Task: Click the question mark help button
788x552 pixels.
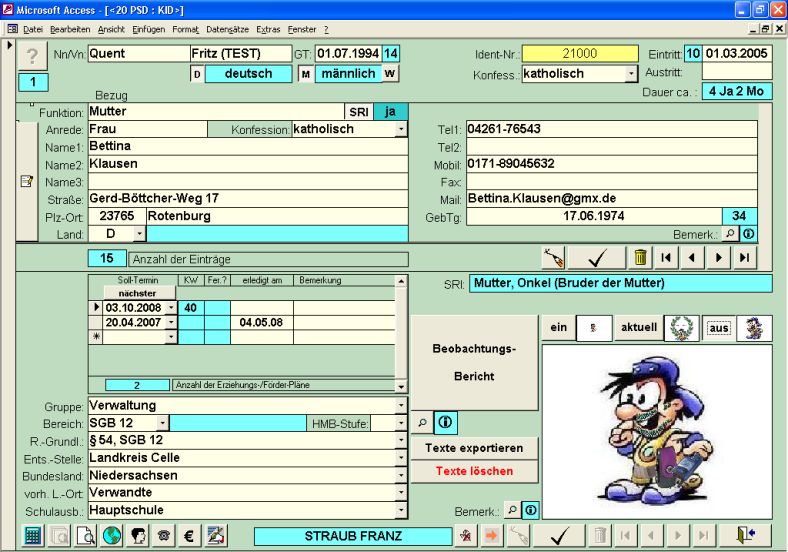Action: 33,56
